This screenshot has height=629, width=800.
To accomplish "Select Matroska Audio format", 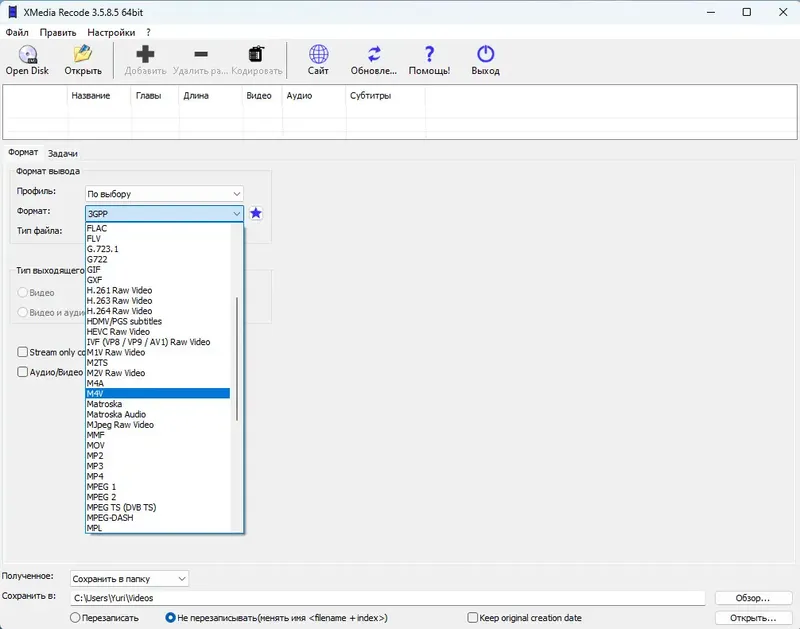I will [158, 414].
